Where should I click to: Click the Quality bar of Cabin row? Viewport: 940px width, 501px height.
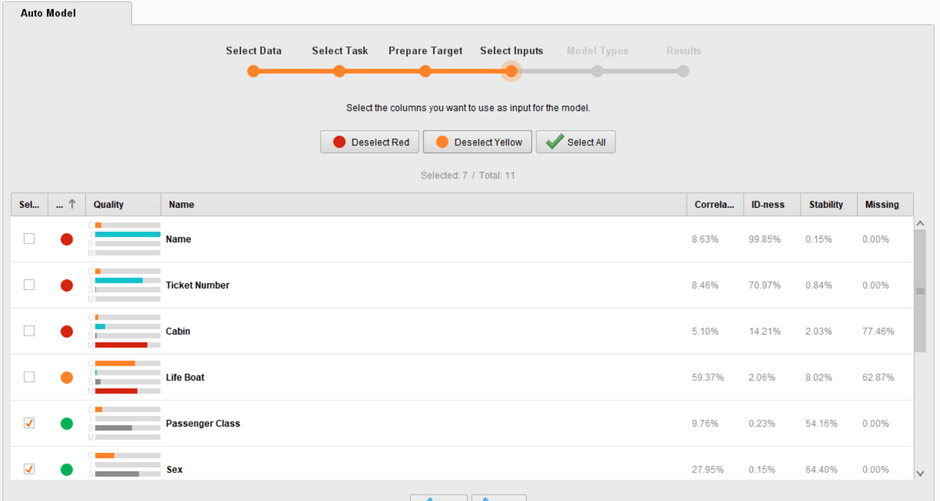tap(123, 332)
